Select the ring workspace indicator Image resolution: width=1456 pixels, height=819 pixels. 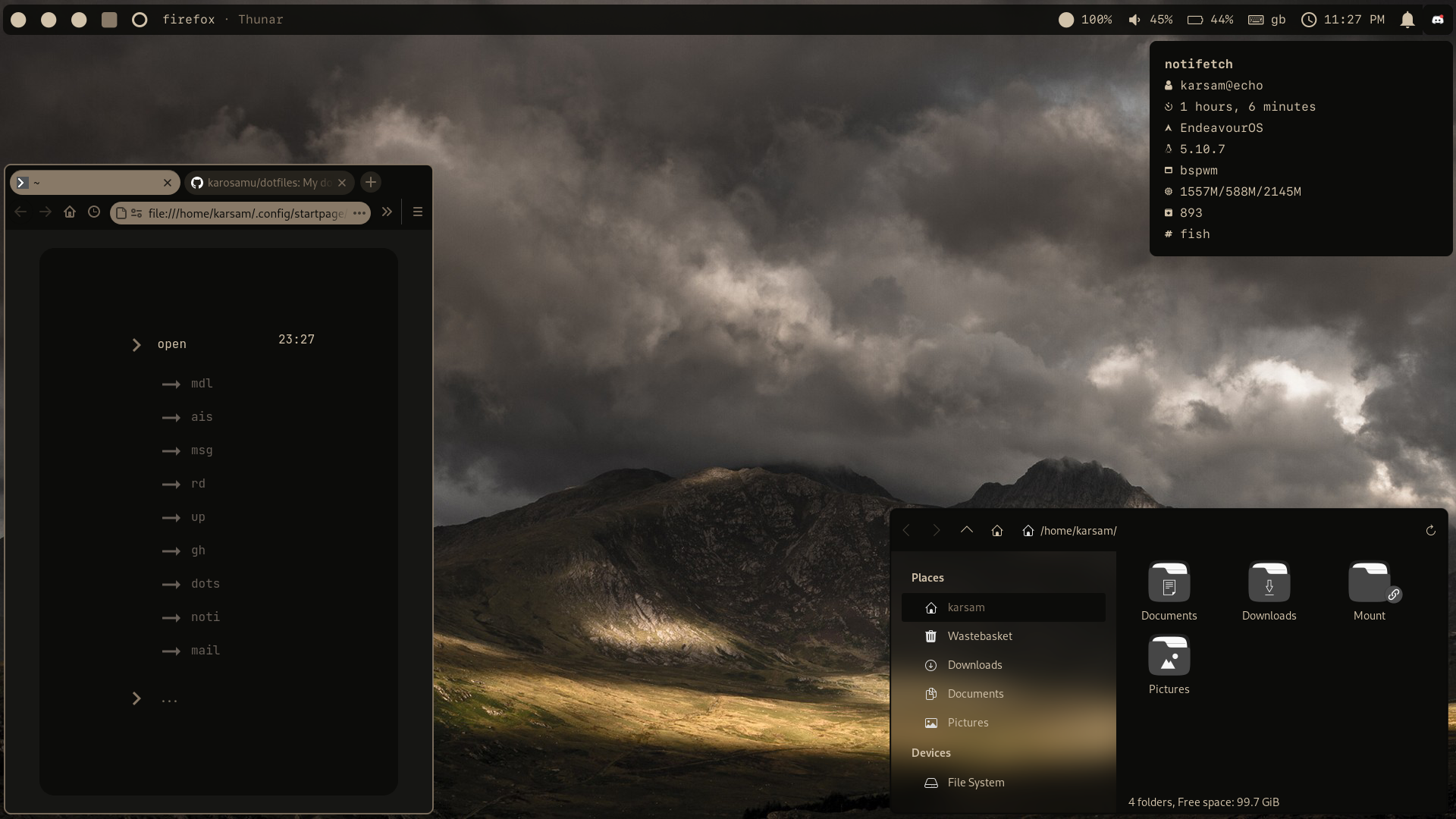pos(140,20)
